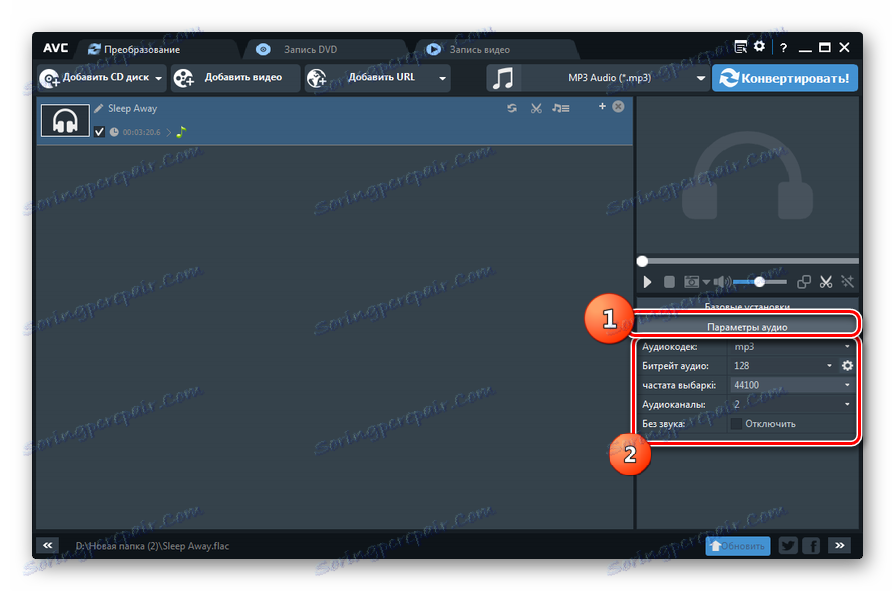Expand the Добавить CD диск dropdown arrow

coord(158,78)
